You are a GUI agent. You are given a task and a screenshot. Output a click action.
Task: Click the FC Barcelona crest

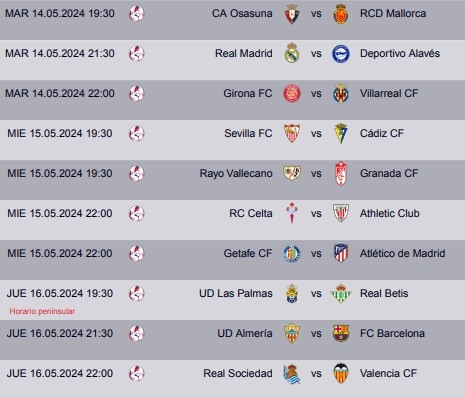[x=341, y=333]
